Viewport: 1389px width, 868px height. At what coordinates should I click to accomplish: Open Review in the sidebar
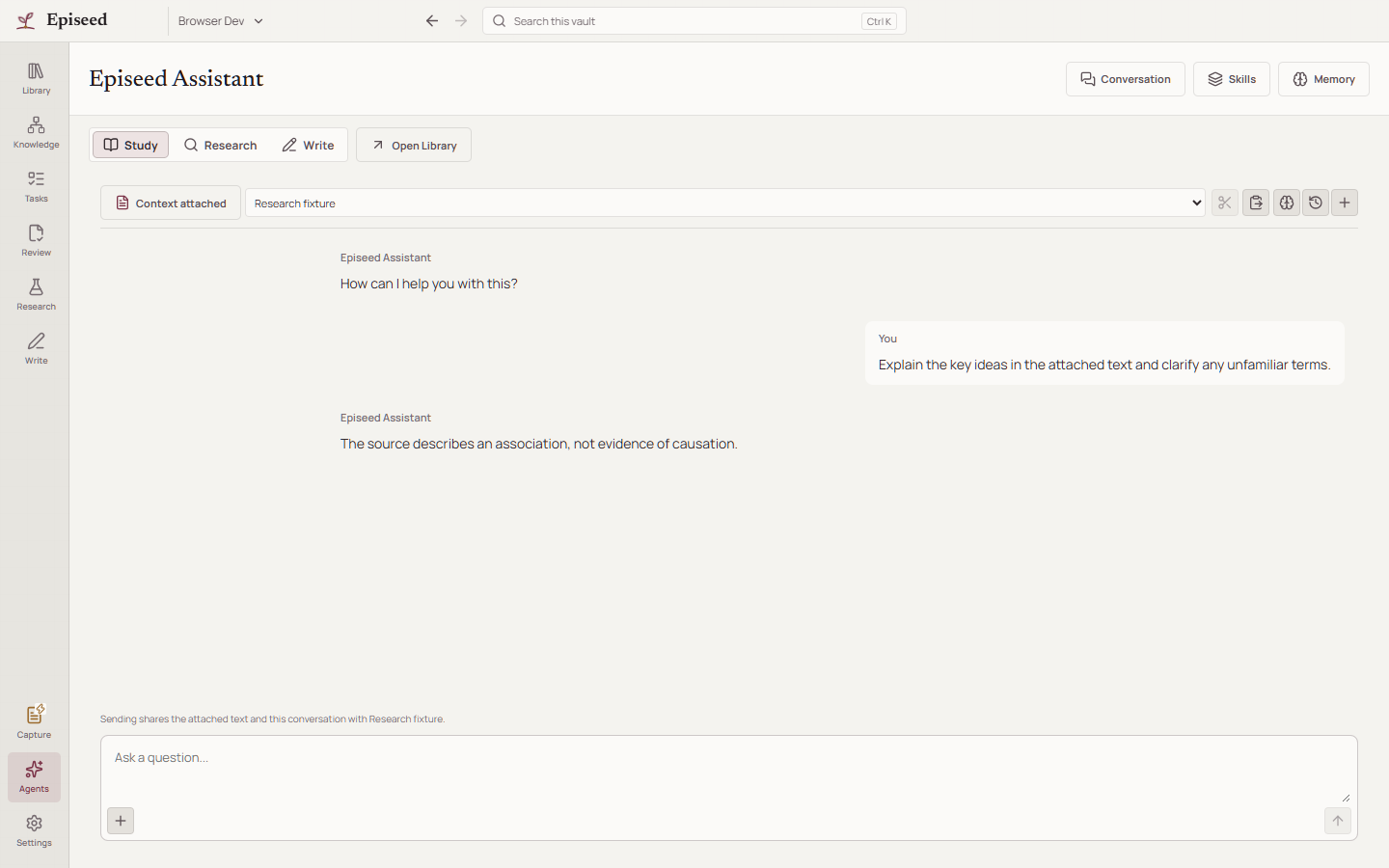[x=36, y=241]
